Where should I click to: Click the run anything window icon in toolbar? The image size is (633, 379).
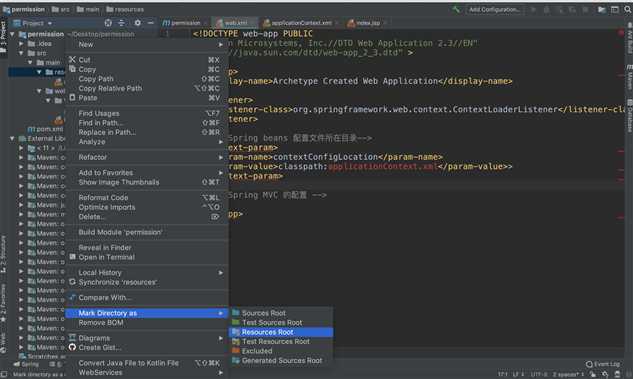(614, 9)
